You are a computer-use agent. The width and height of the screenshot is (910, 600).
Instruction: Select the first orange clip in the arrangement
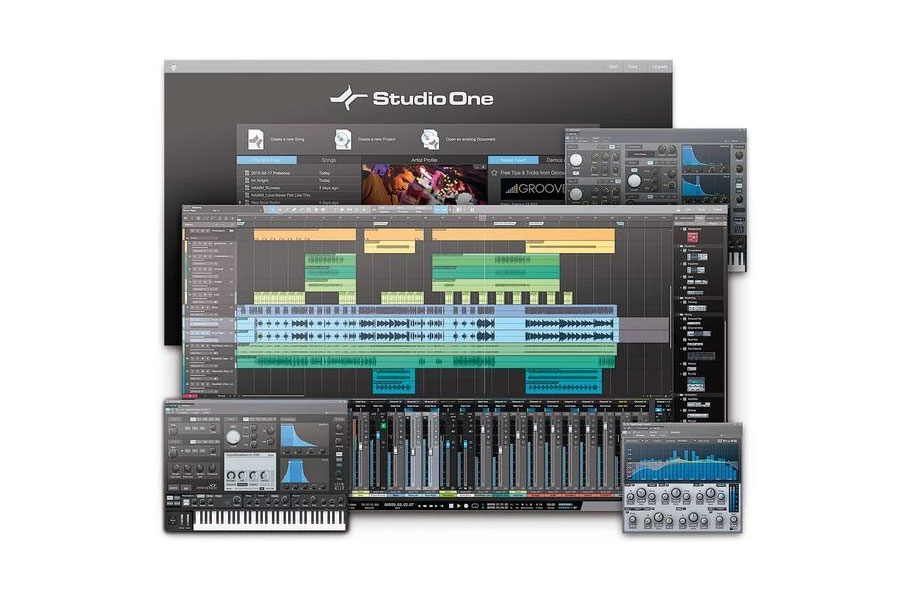coord(305,234)
